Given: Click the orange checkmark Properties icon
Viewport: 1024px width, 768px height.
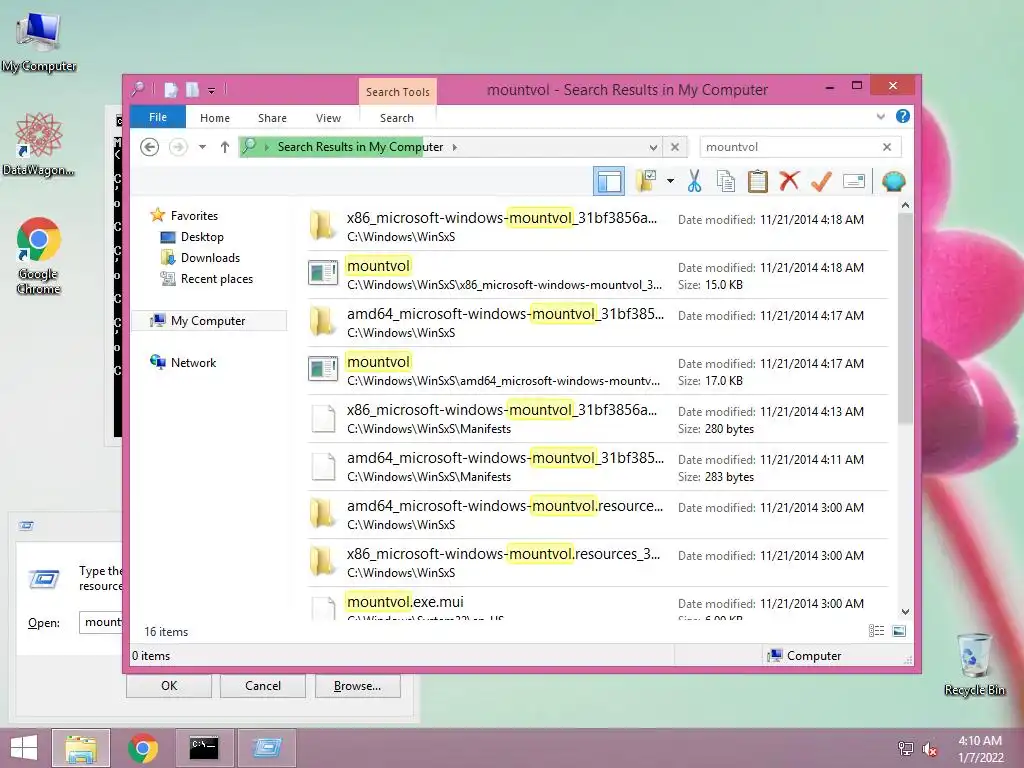Looking at the screenshot, I should click(x=822, y=181).
